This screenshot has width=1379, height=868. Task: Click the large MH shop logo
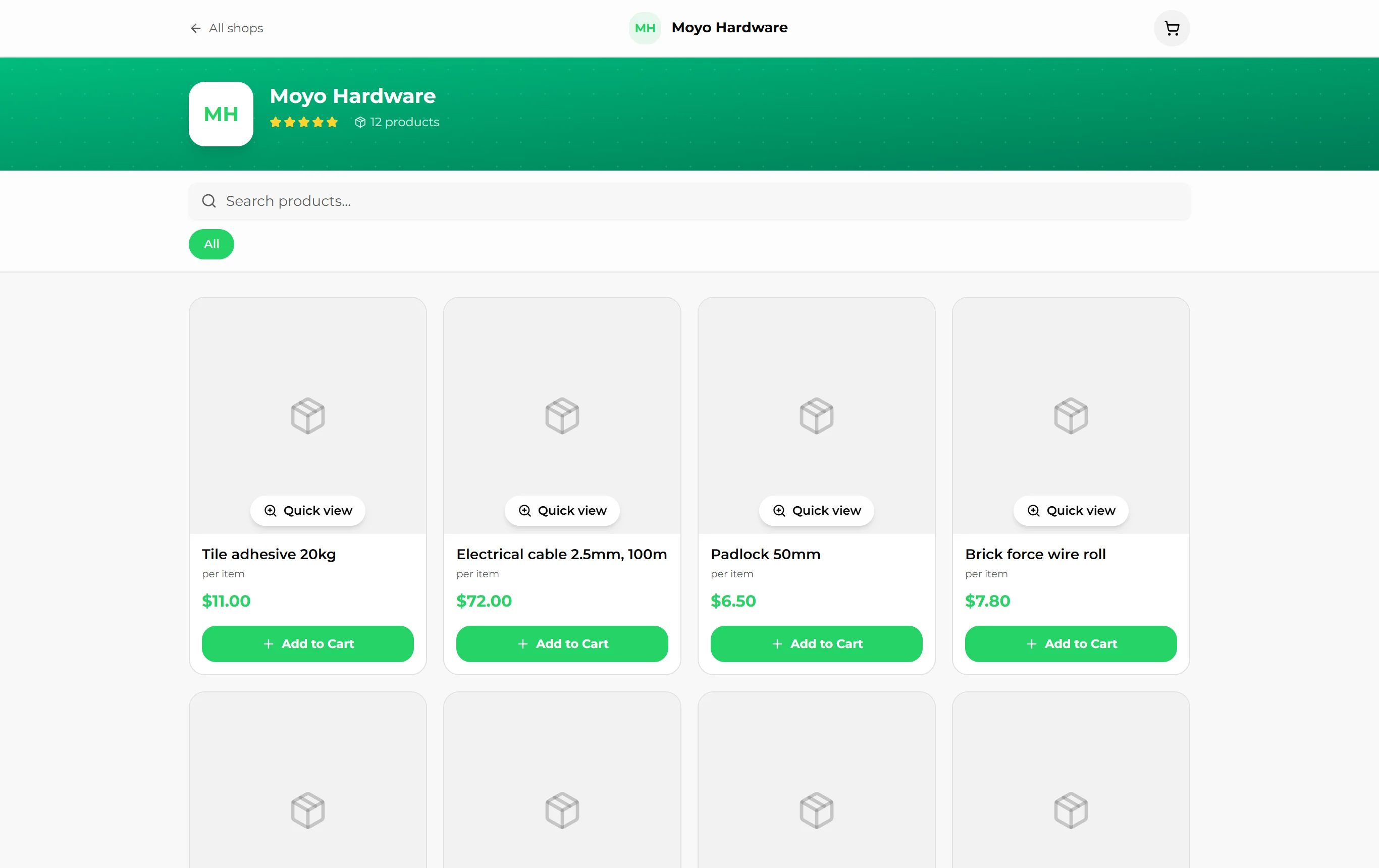pos(221,114)
